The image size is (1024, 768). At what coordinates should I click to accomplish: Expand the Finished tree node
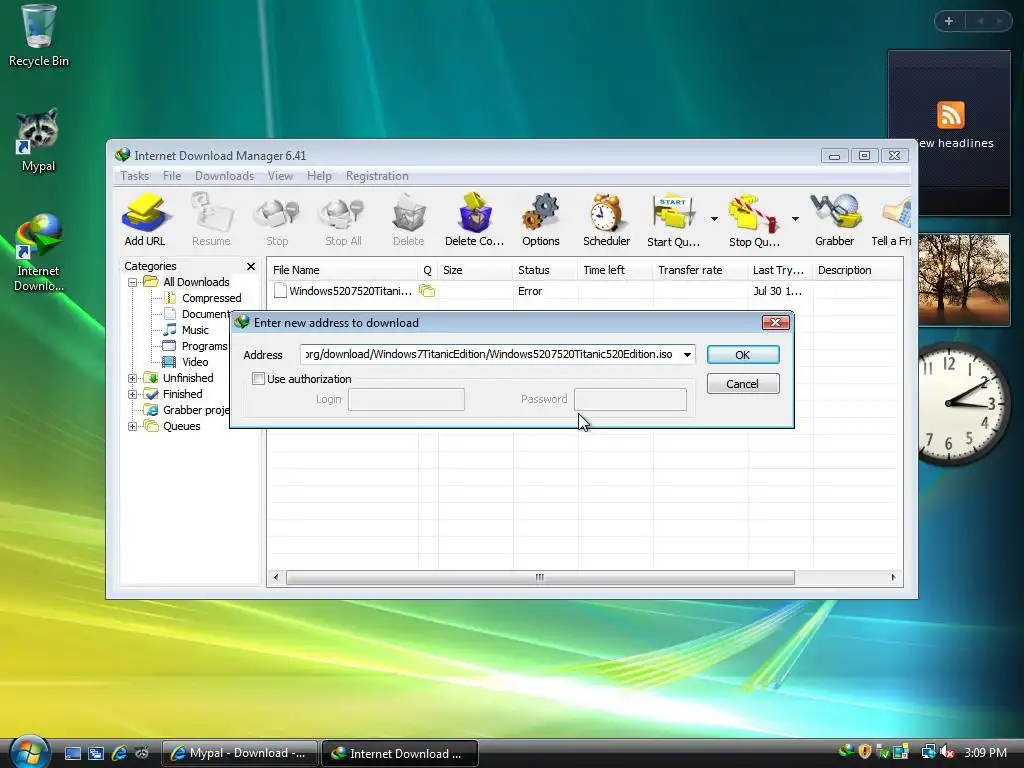133,394
